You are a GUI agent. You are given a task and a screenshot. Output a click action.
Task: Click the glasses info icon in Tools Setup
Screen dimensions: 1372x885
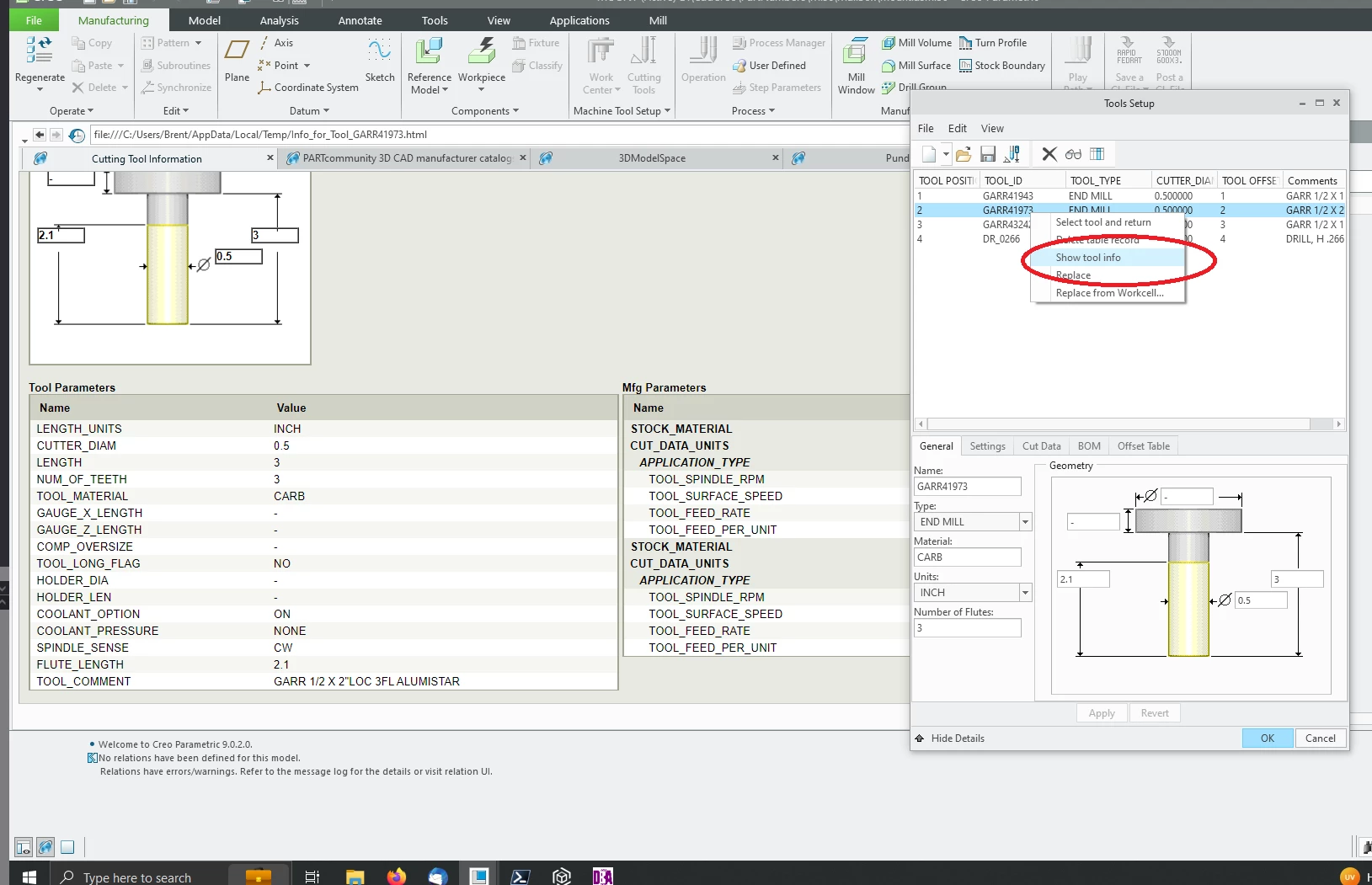coord(1073,154)
